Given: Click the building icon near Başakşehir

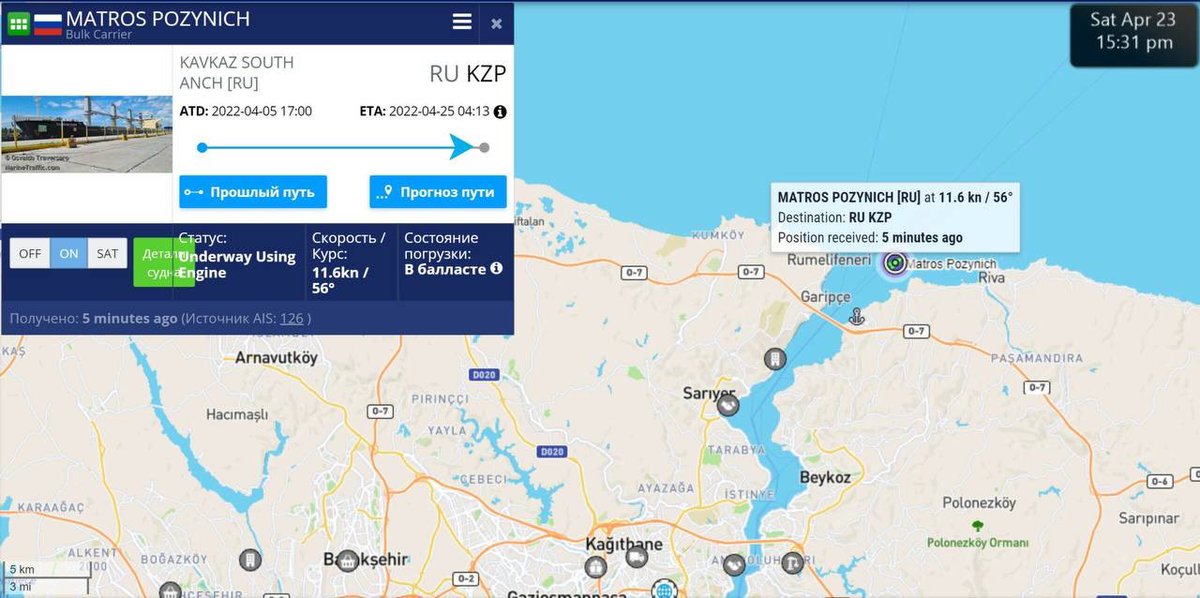Looking at the screenshot, I should (346, 560).
